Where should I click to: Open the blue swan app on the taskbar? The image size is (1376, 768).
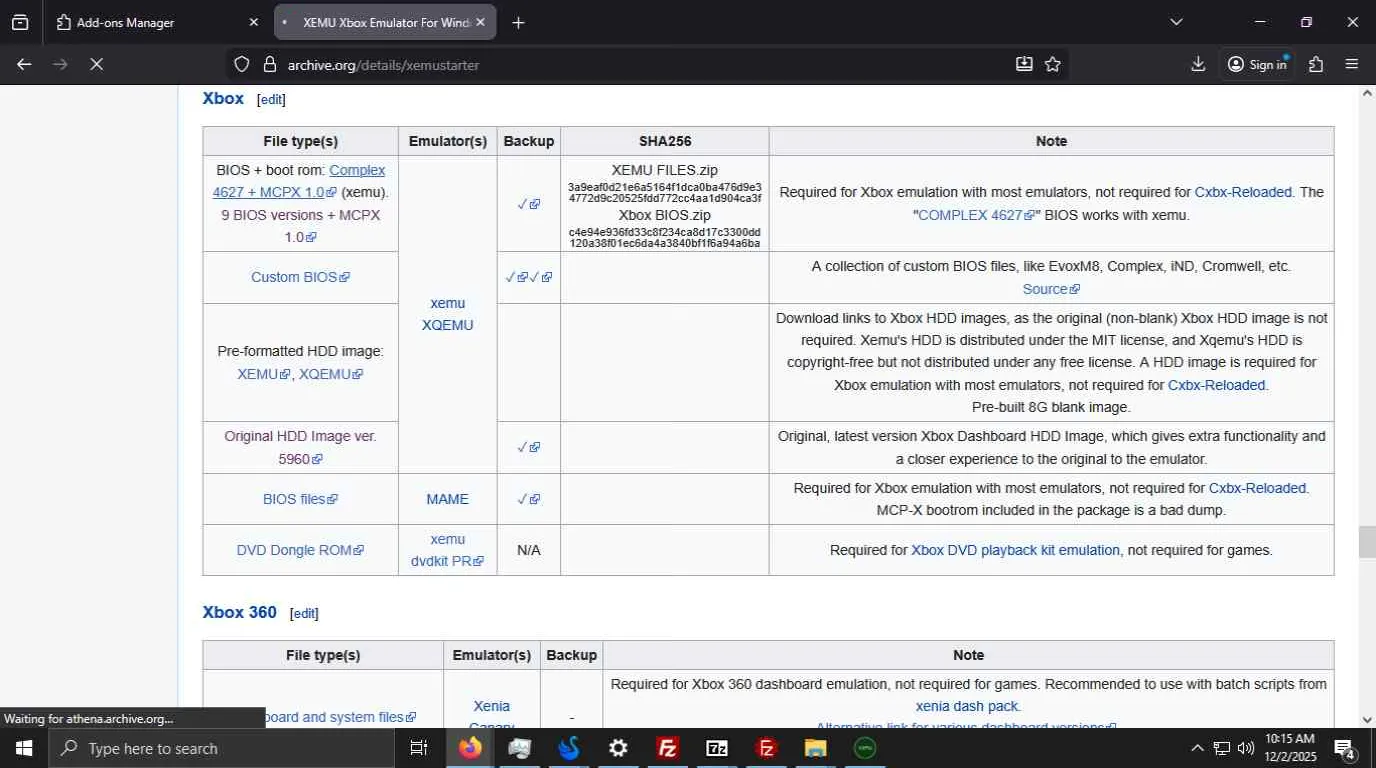pyautogui.click(x=569, y=748)
